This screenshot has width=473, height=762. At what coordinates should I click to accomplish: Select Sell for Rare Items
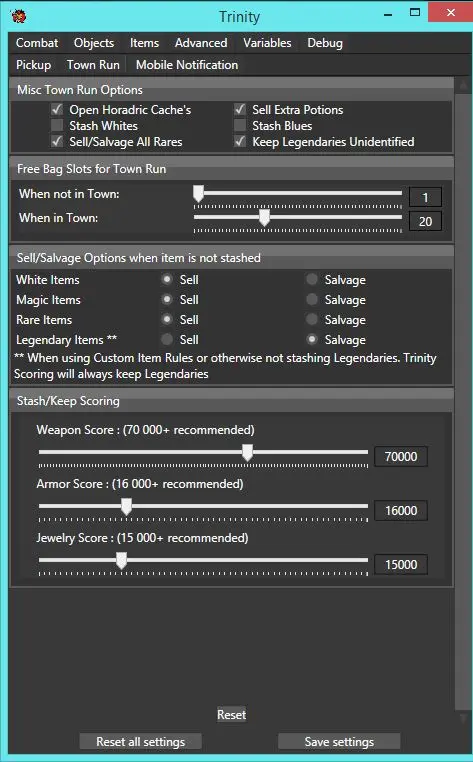pyautogui.click(x=167, y=319)
